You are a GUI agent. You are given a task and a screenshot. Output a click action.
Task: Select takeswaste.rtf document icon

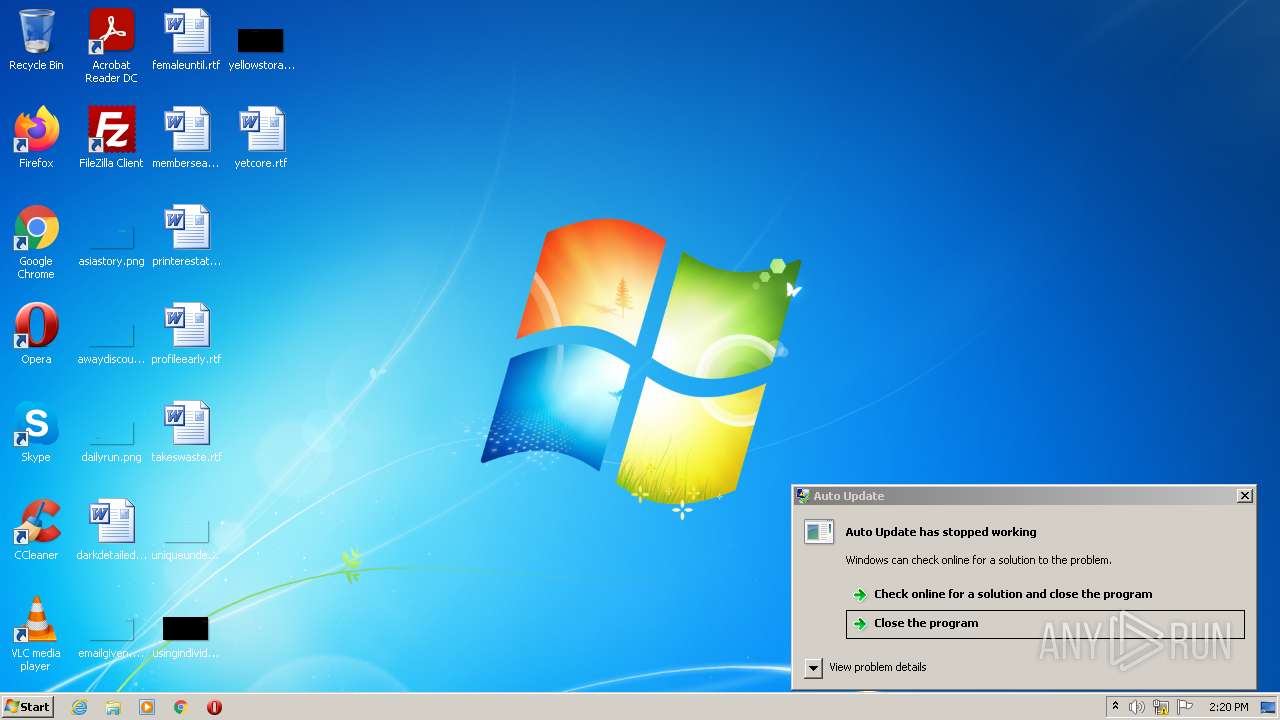(x=186, y=432)
